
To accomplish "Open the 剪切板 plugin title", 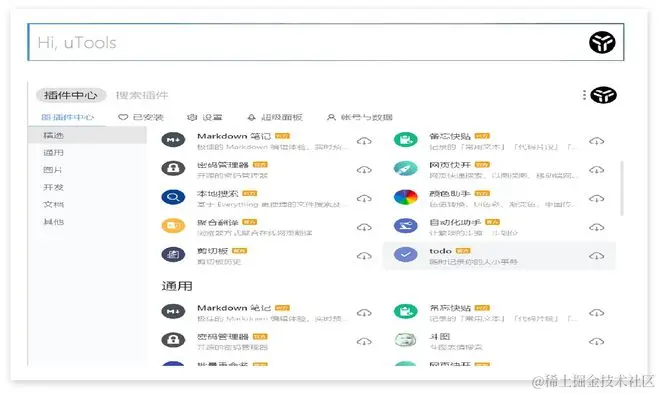I will click(x=213, y=250).
